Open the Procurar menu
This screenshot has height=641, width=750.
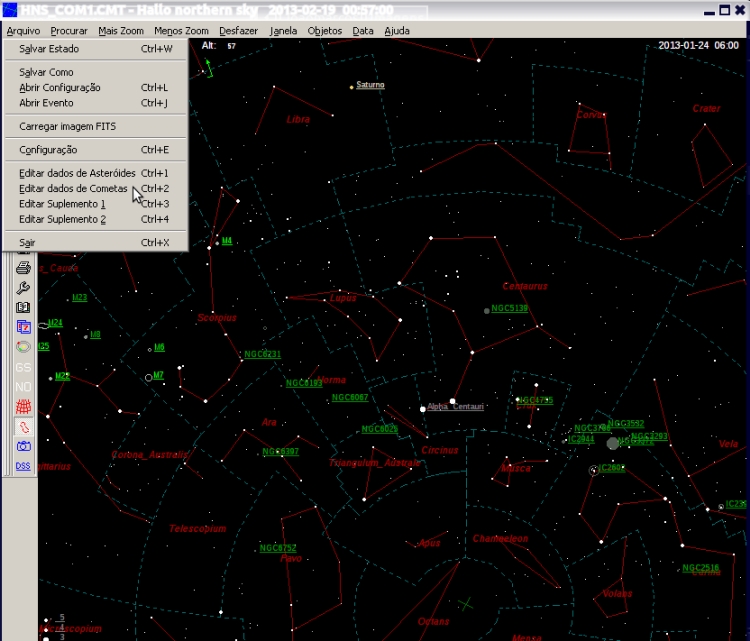[x=69, y=31]
